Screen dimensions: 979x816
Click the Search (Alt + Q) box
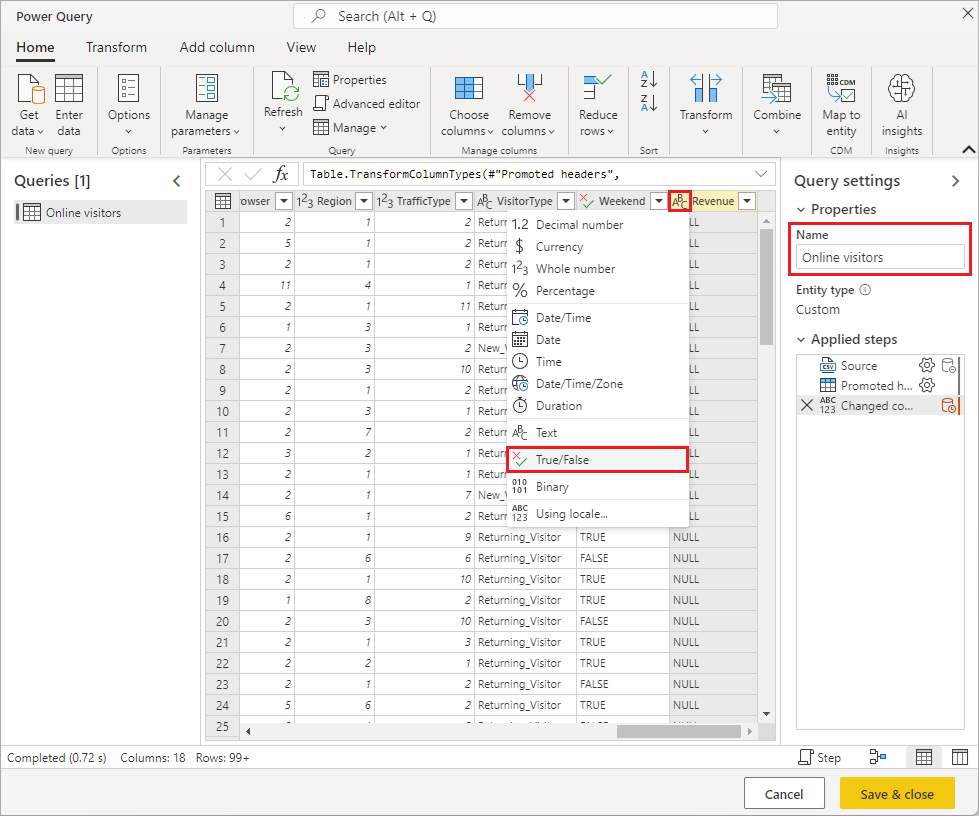(x=535, y=16)
